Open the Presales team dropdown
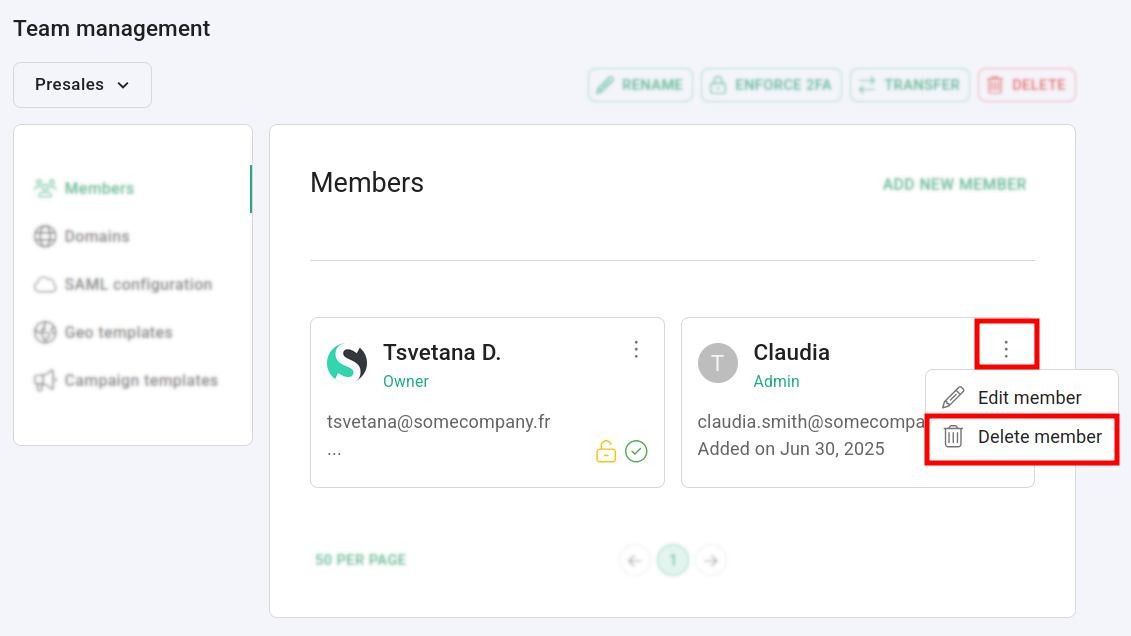 82,85
